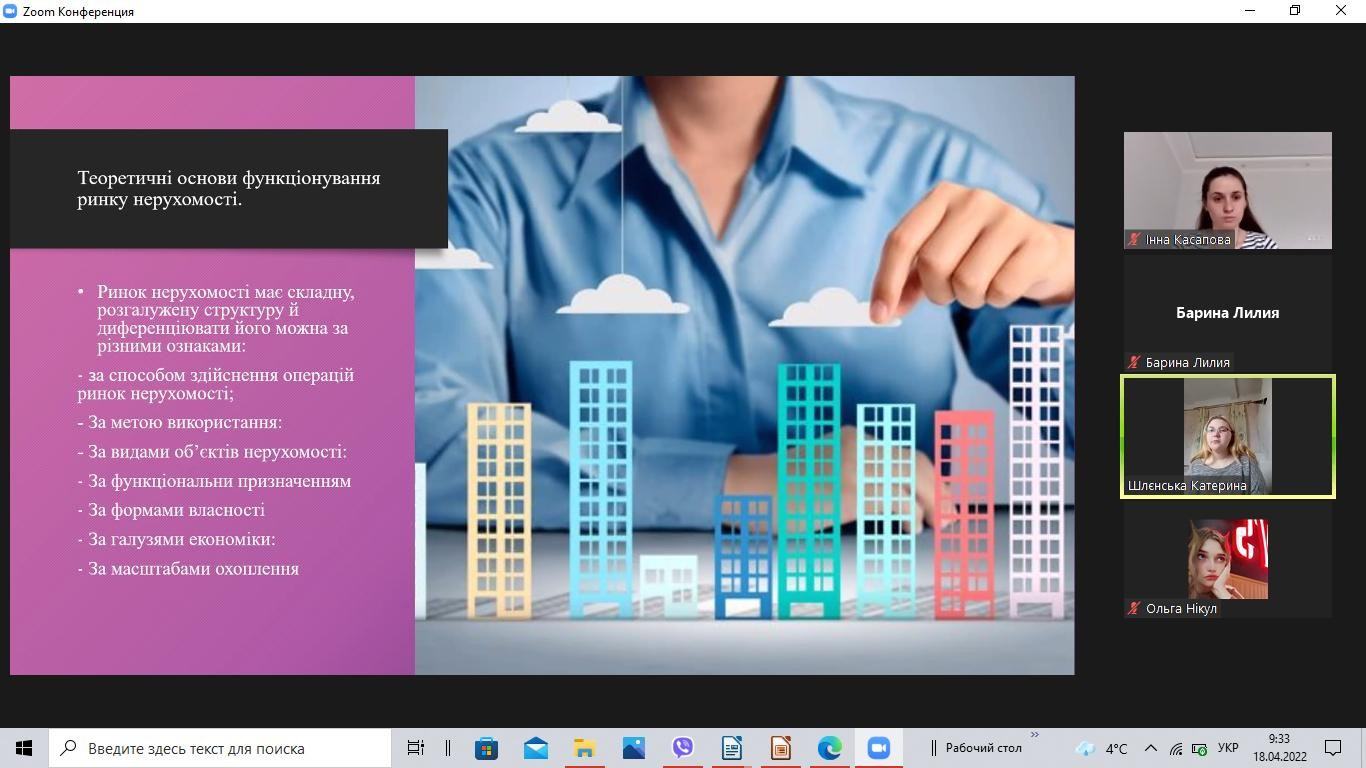Minimize the Zoom Конференция window
Viewport: 1366px width, 768px height.
pyautogui.click(x=1249, y=11)
